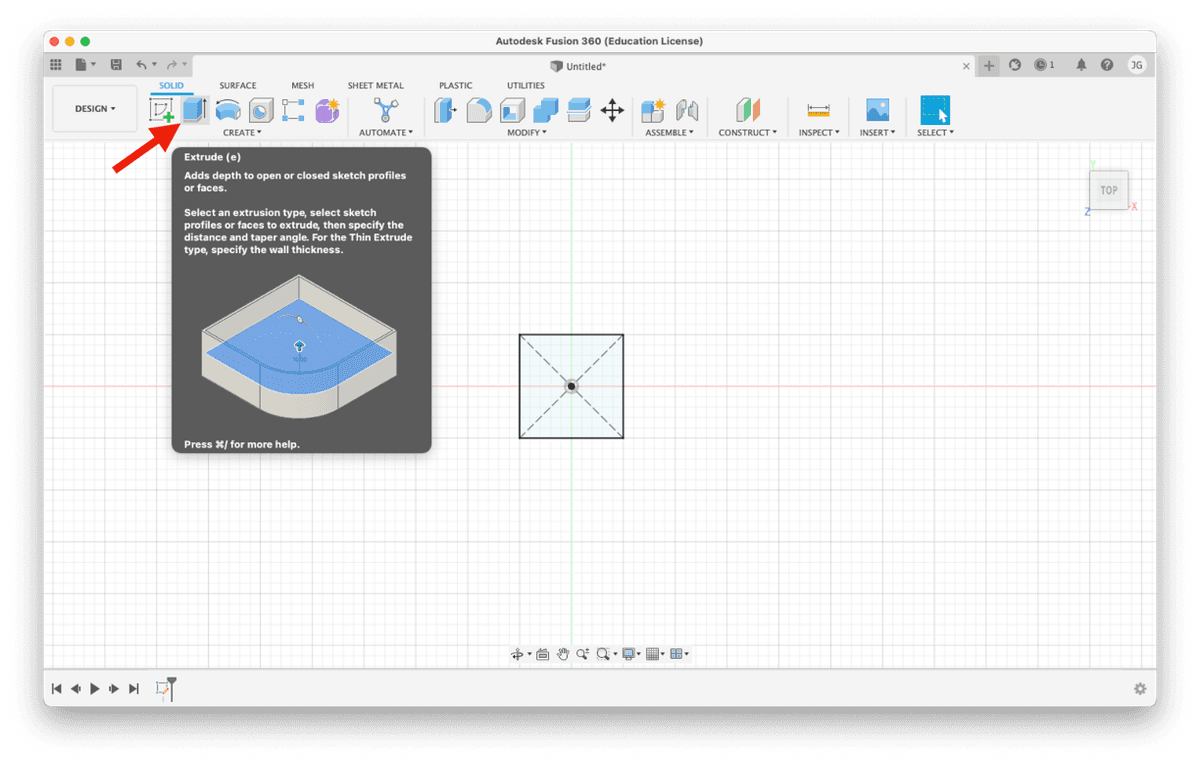Screen dimensions: 1200x765
Task: Switch to the SHEET METAL tab
Action: point(376,86)
